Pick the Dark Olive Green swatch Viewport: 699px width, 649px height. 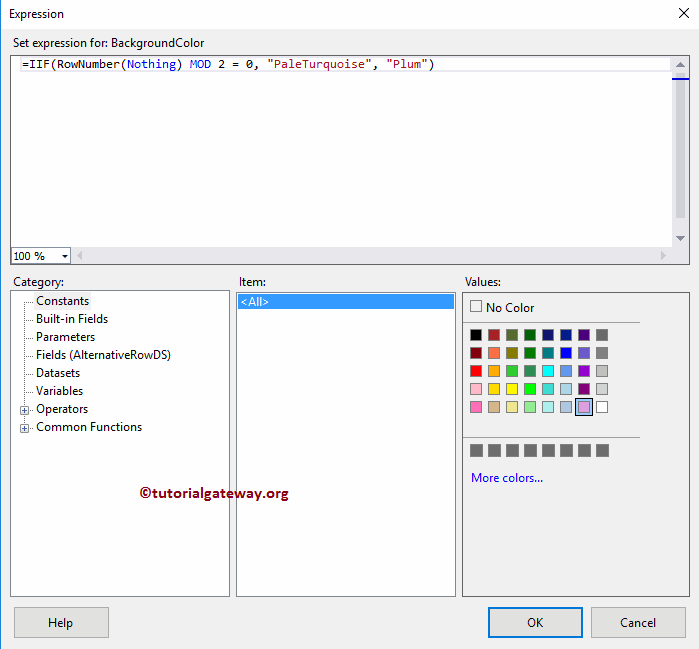pos(512,335)
